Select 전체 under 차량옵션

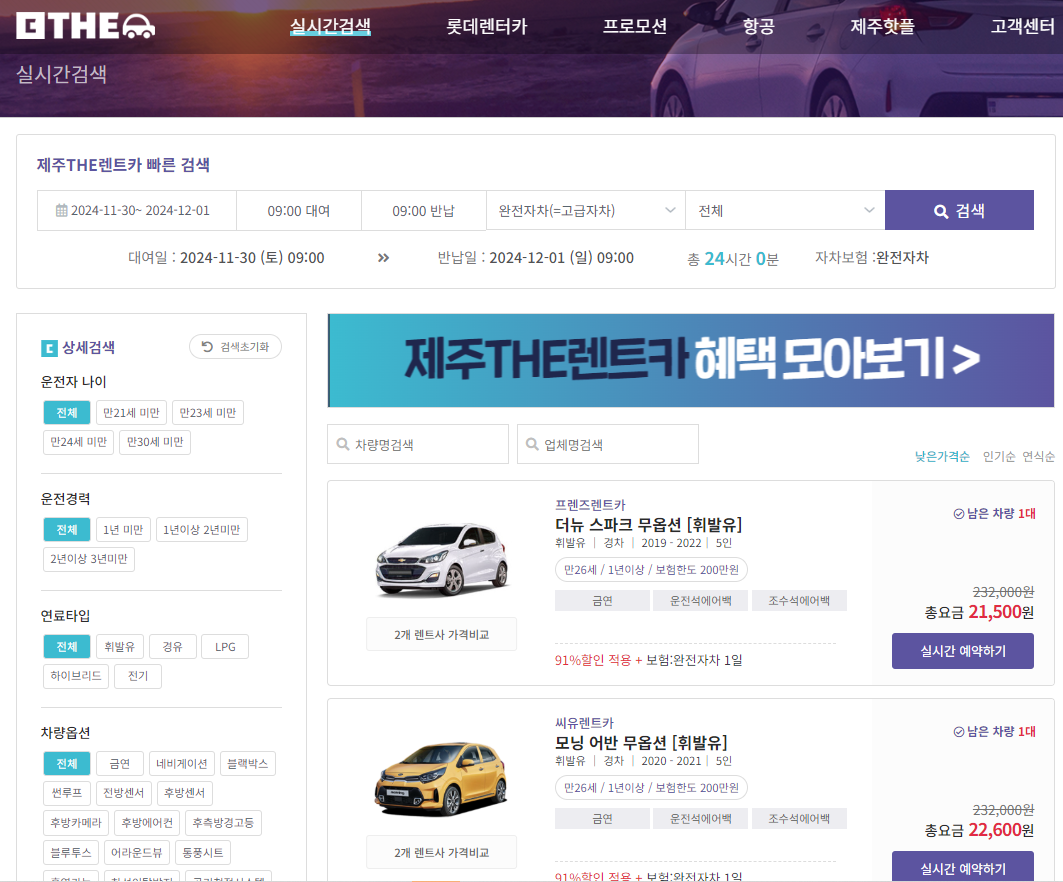pos(66,763)
